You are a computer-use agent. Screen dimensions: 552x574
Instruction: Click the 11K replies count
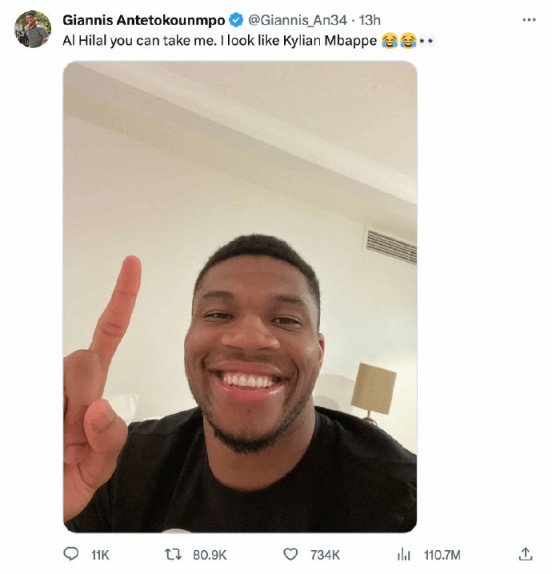pos(100,555)
